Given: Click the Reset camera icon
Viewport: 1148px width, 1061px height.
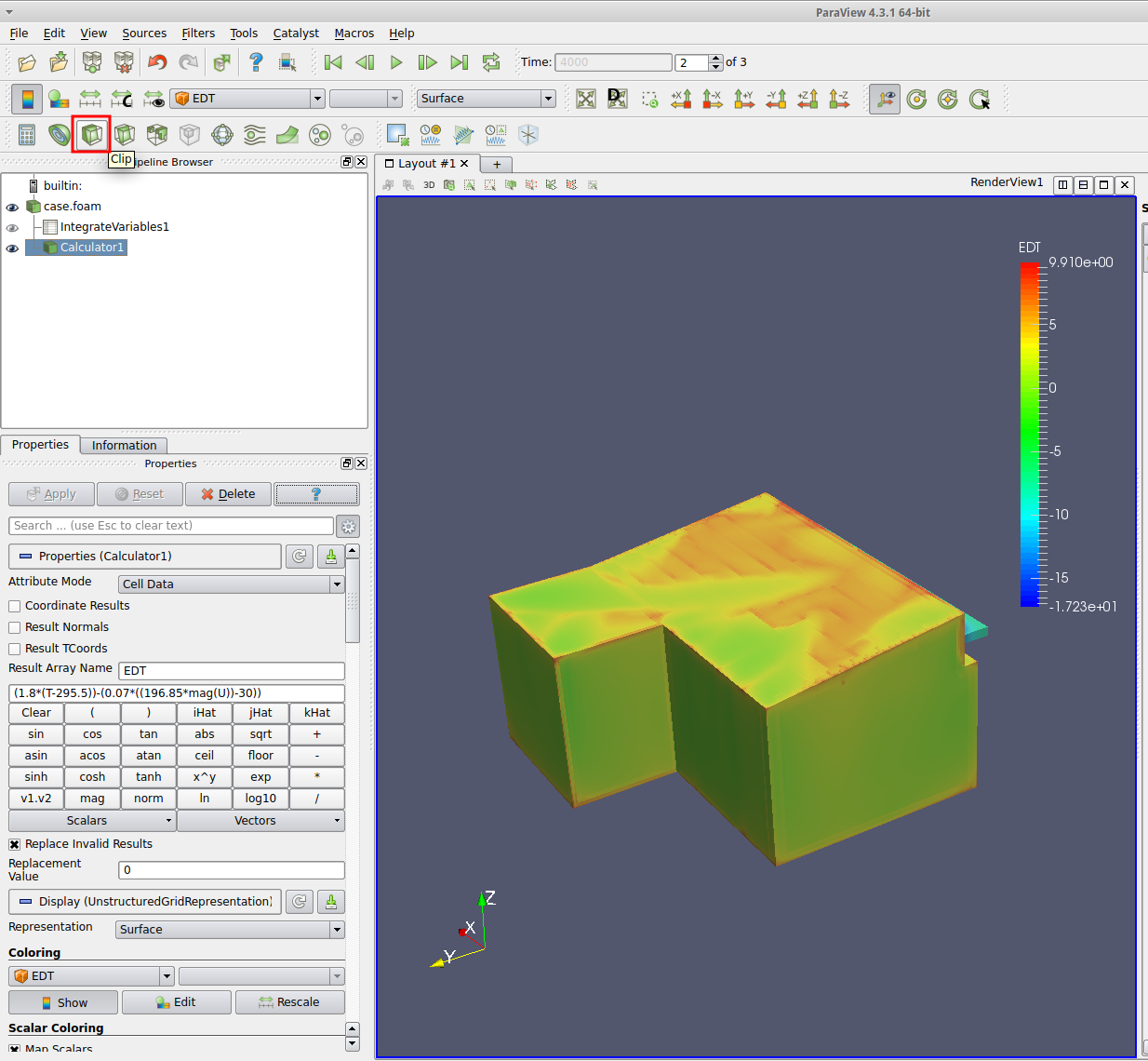Looking at the screenshot, I should (x=586, y=99).
